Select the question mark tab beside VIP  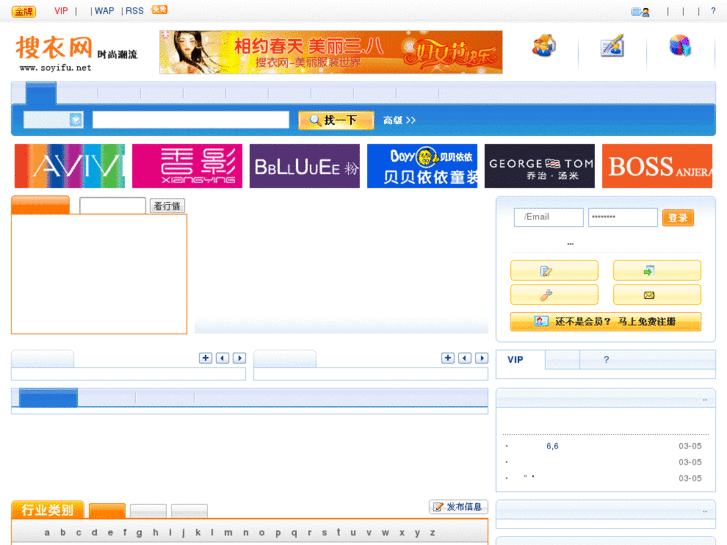click(606, 360)
